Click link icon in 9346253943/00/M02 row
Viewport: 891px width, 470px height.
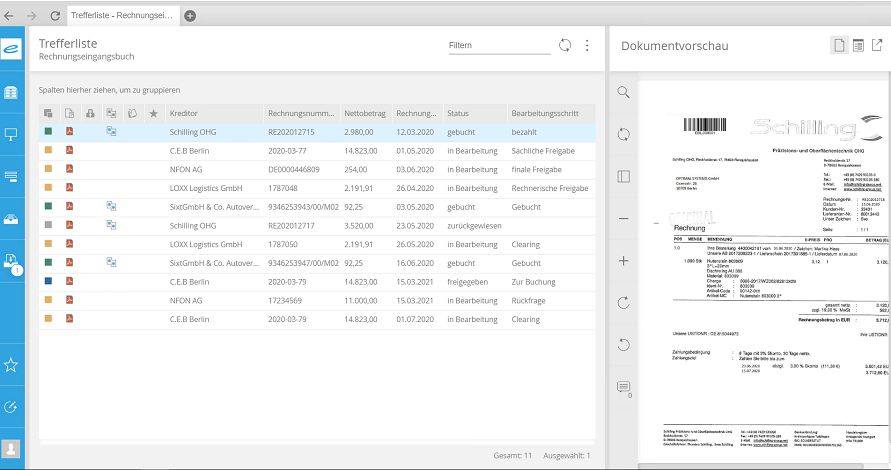(x=111, y=206)
